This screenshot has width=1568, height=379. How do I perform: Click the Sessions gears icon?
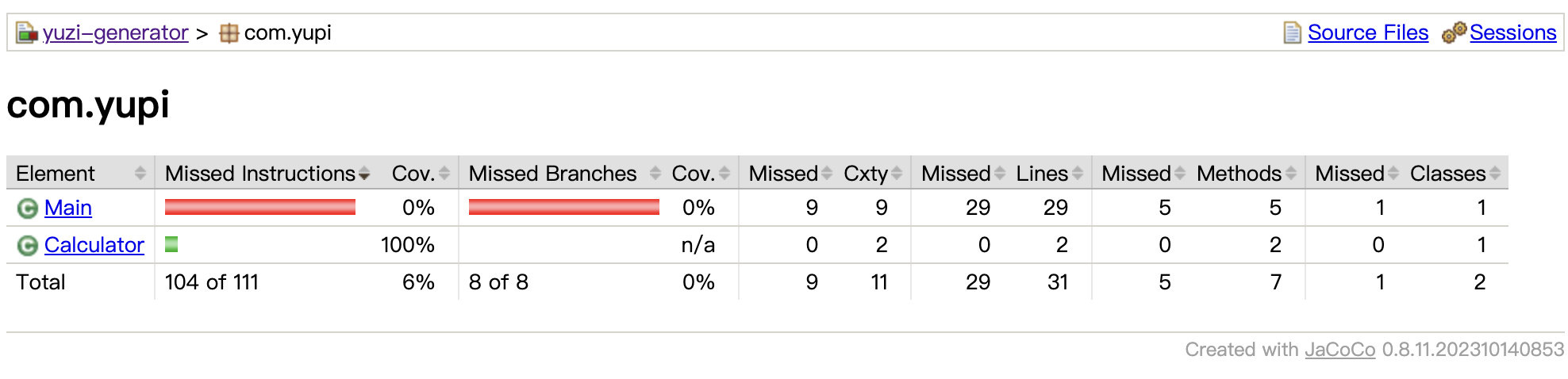click(1454, 33)
